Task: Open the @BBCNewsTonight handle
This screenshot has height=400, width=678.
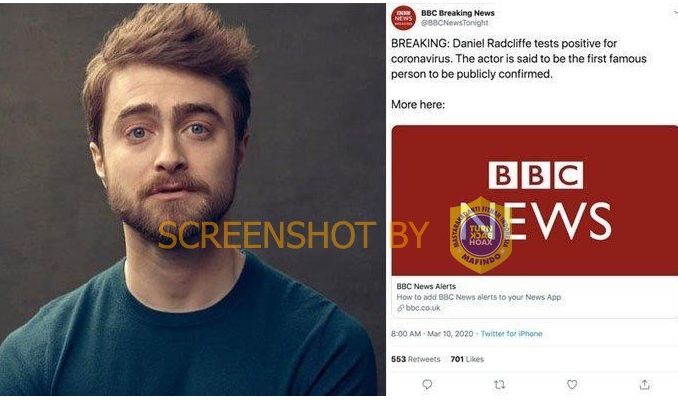Action: point(454,23)
